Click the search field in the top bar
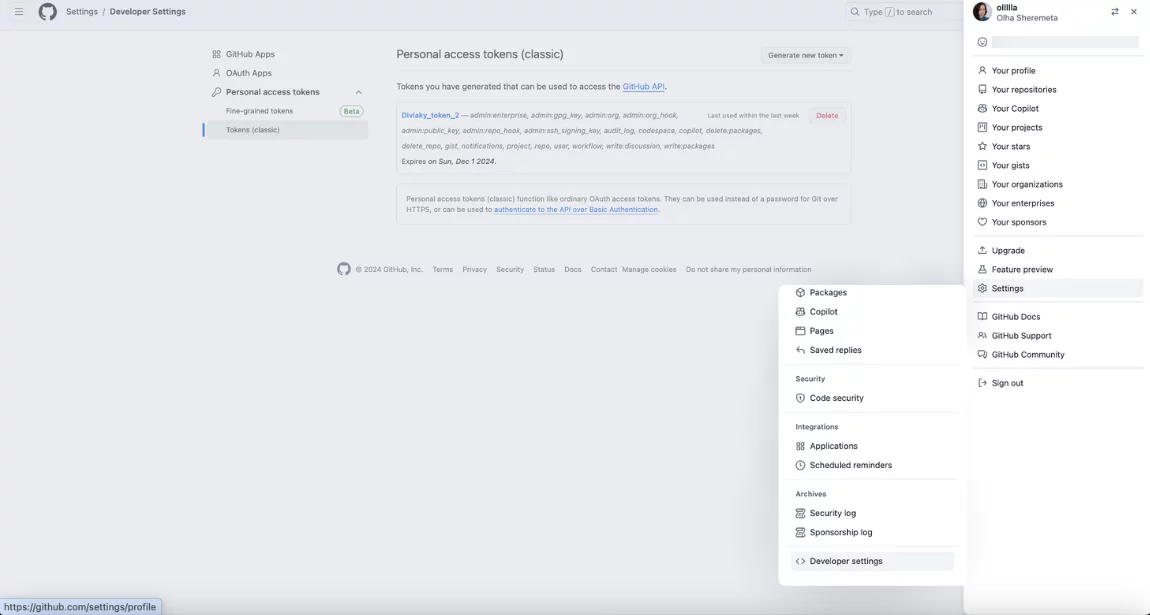The image size is (1150, 615). tap(900, 11)
